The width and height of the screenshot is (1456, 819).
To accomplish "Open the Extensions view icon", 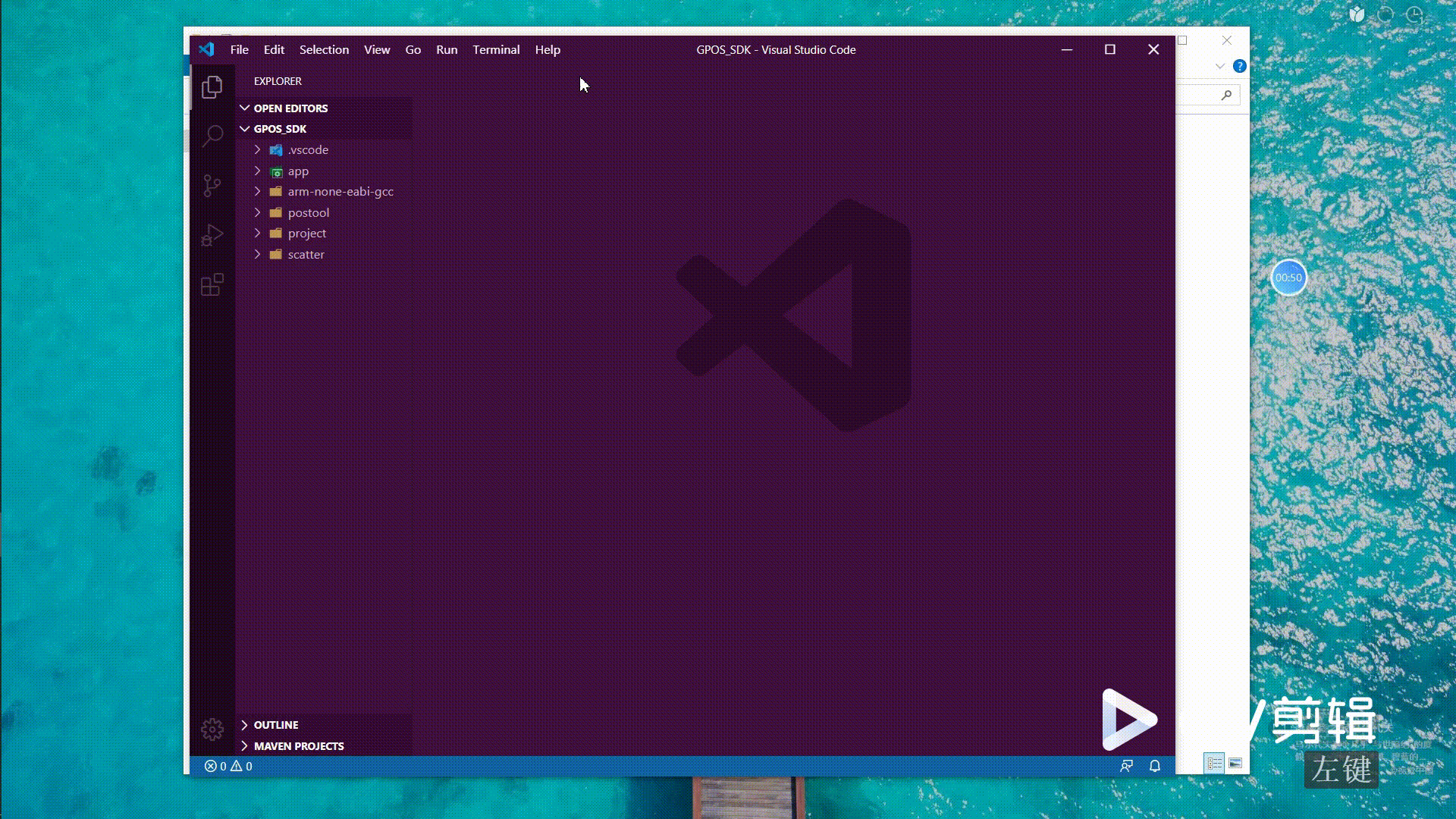I will point(212,285).
